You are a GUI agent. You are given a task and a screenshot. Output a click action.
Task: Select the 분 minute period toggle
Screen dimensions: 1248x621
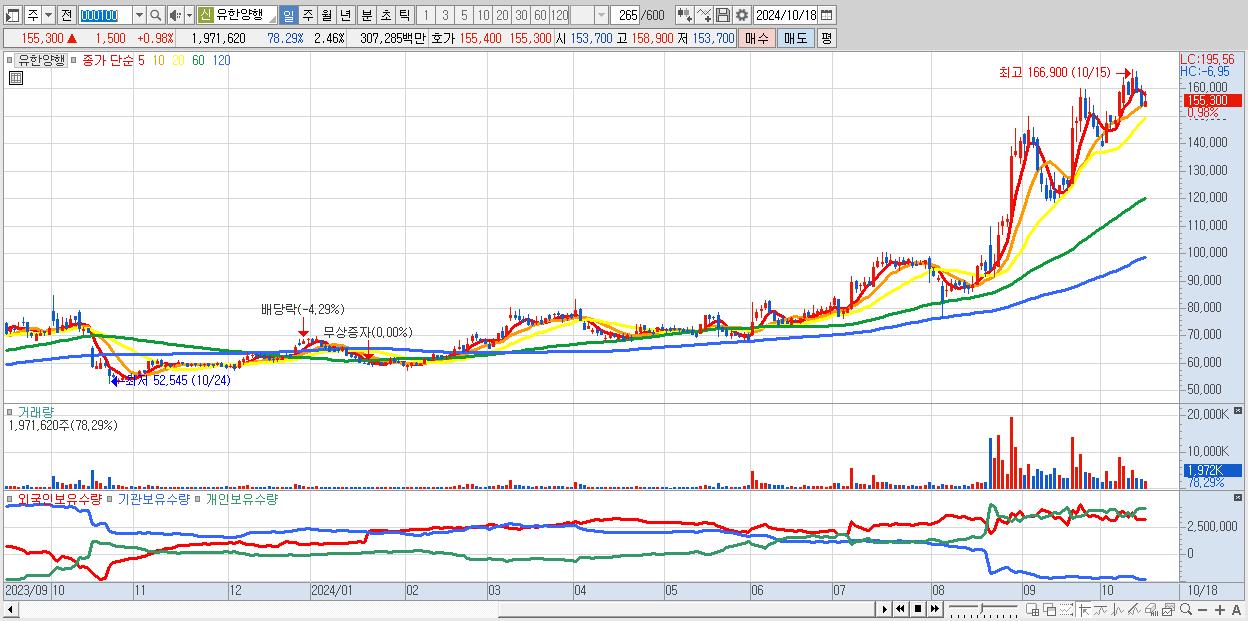coord(367,15)
